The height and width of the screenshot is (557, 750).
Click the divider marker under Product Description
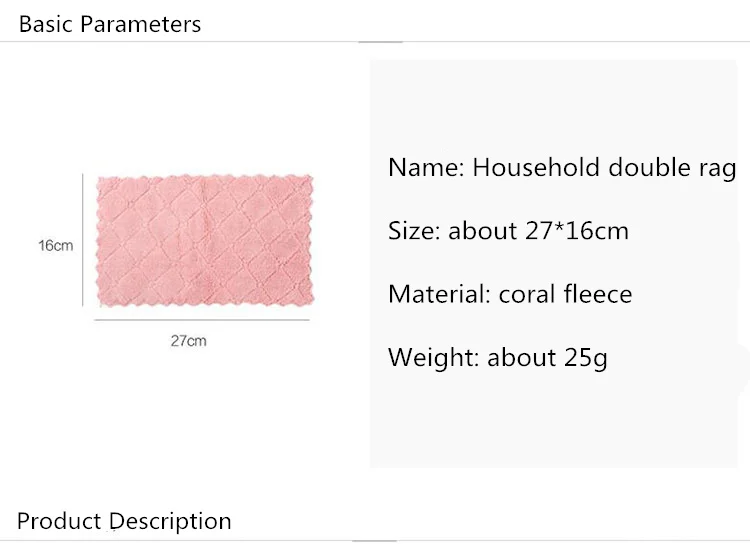pyautogui.click(x=375, y=541)
